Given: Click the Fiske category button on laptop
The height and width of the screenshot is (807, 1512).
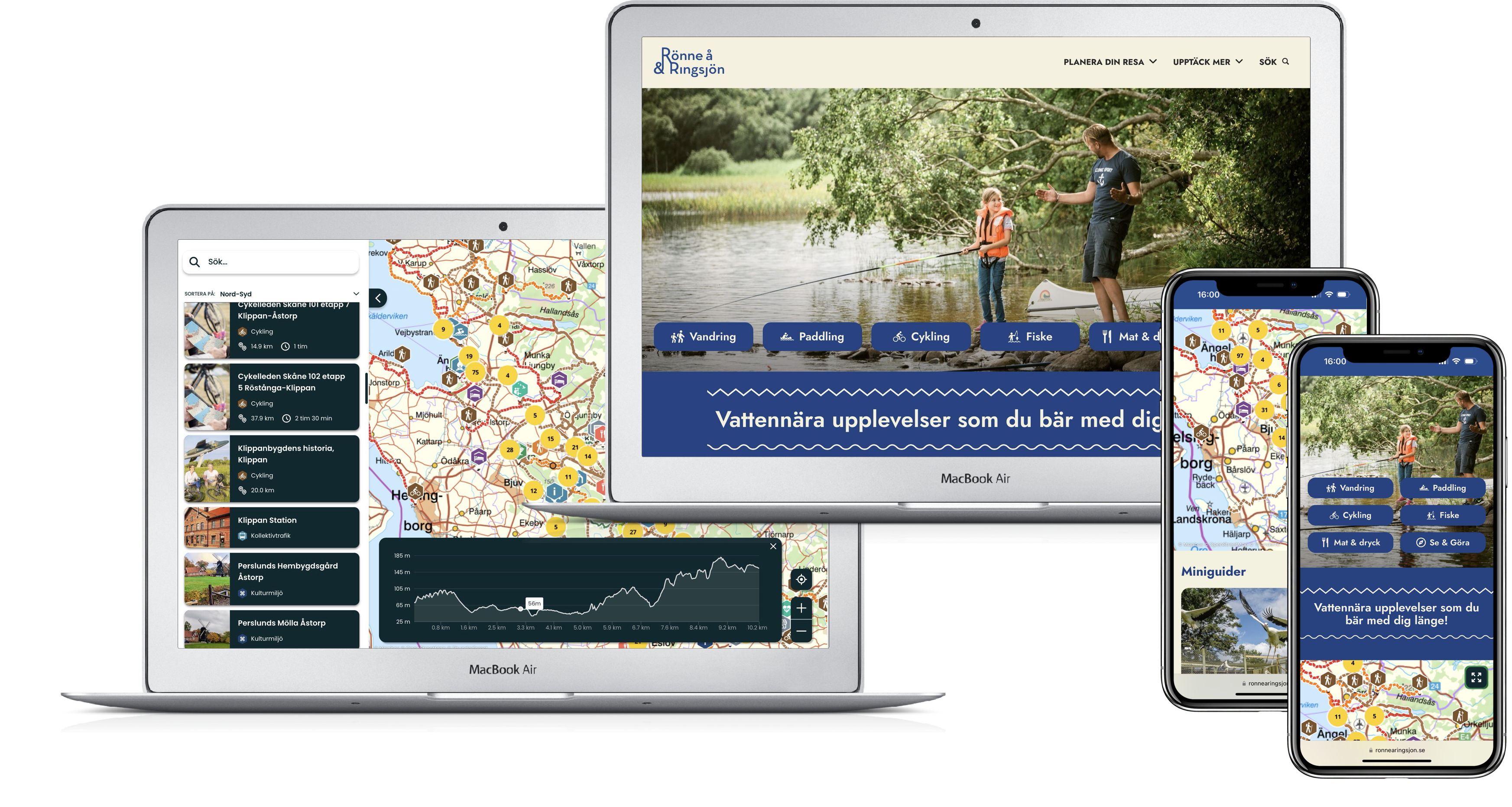Looking at the screenshot, I should (x=1029, y=337).
